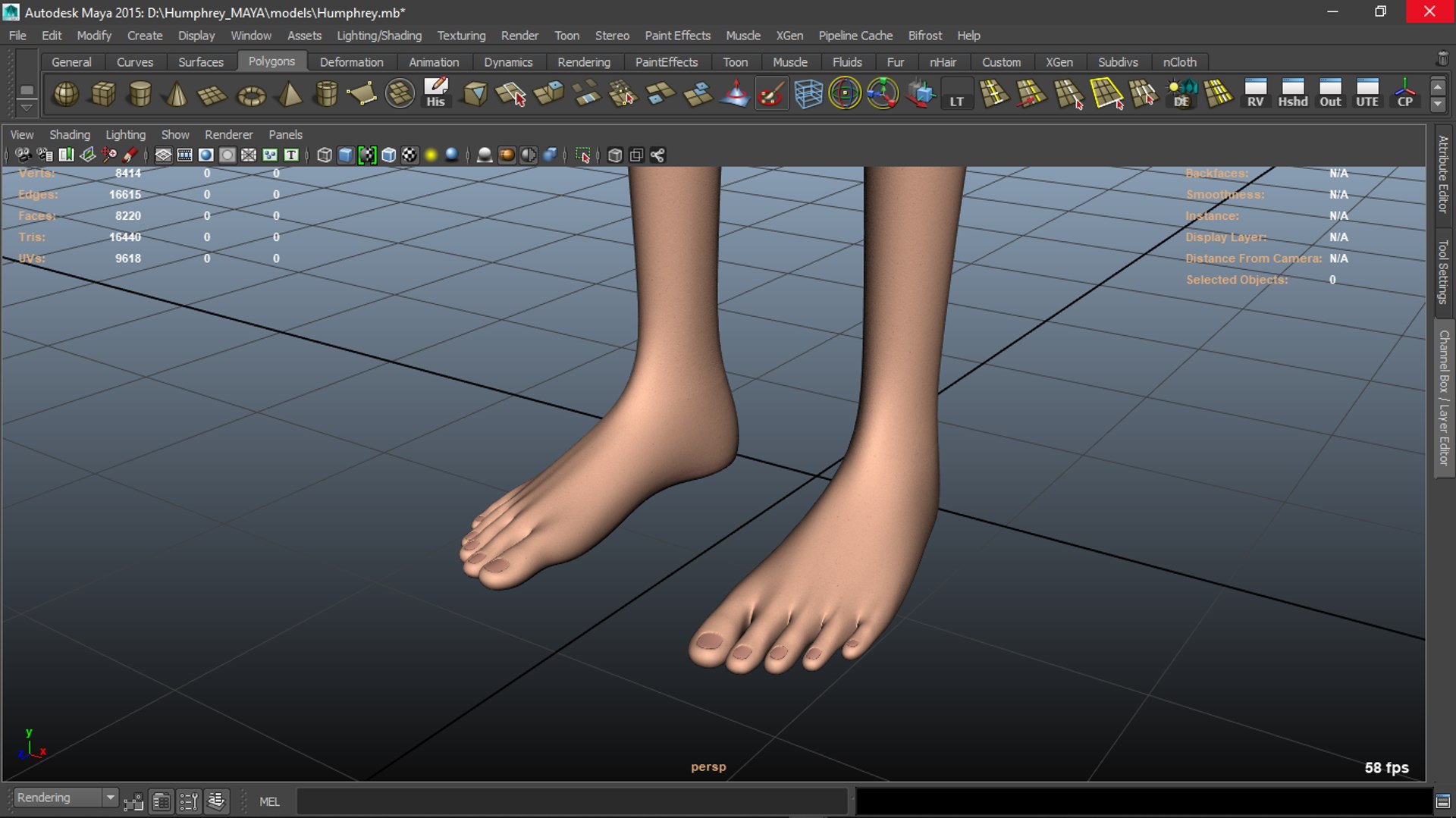Click the MEL command language label
1456x818 pixels.
(x=269, y=801)
